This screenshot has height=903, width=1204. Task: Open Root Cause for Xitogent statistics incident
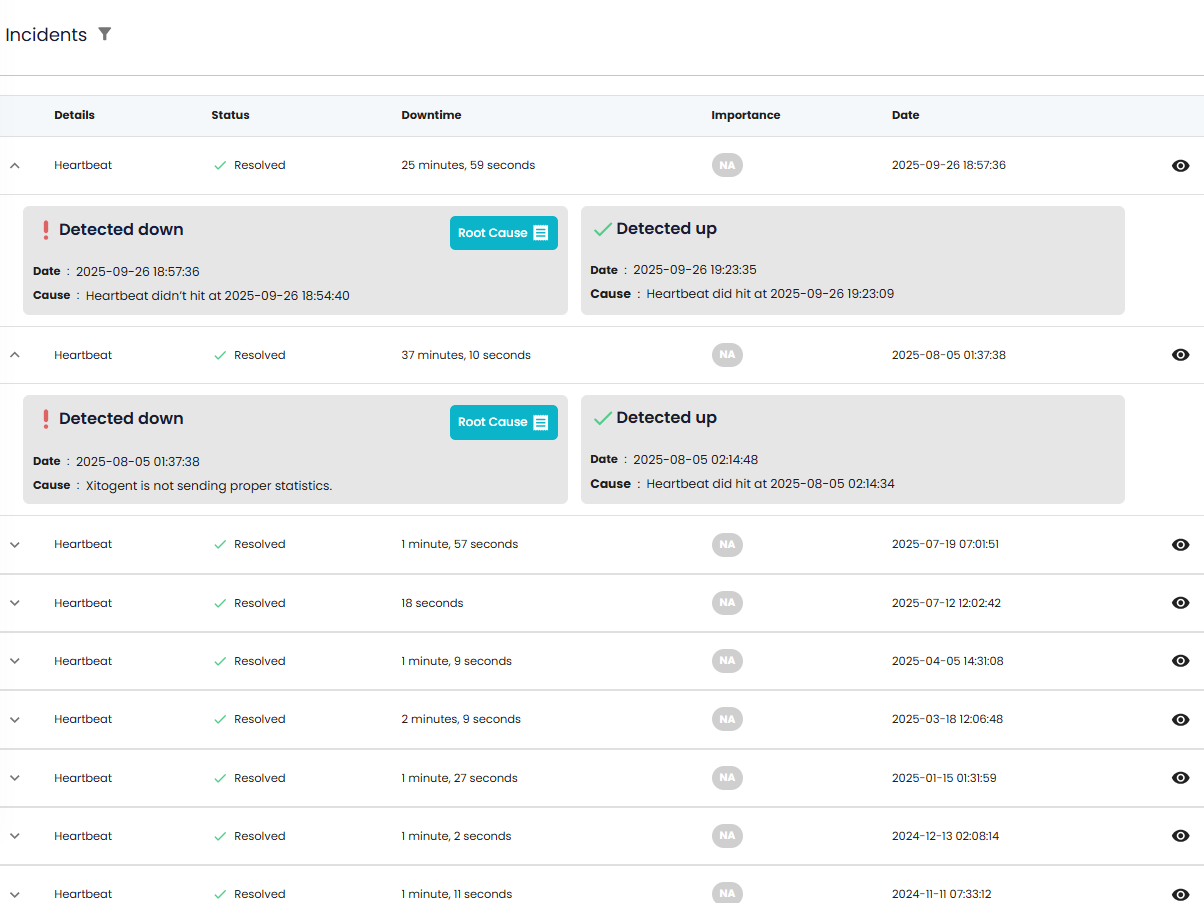coord(503,422)
